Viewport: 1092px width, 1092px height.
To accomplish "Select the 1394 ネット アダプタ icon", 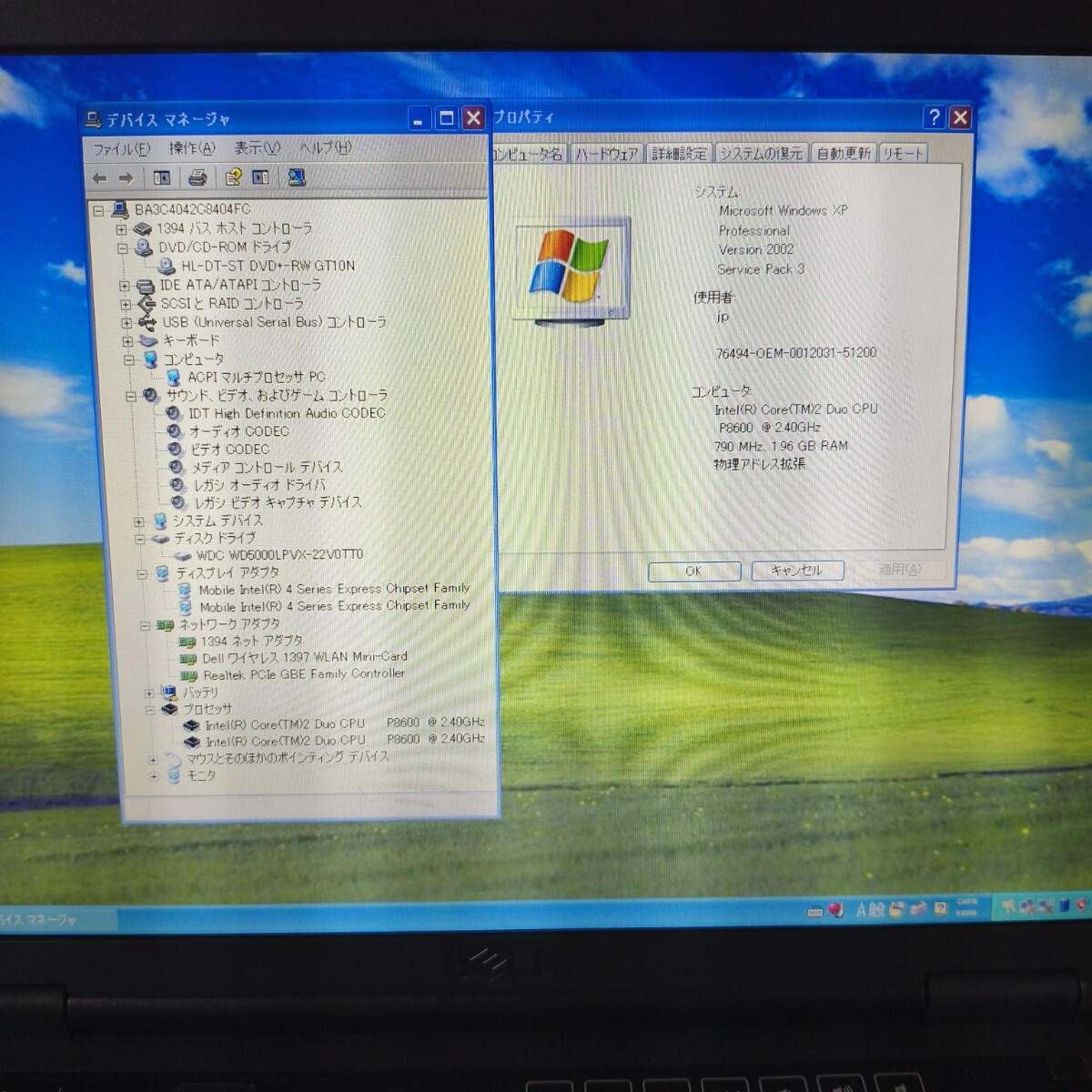I will tap(187, 642).
